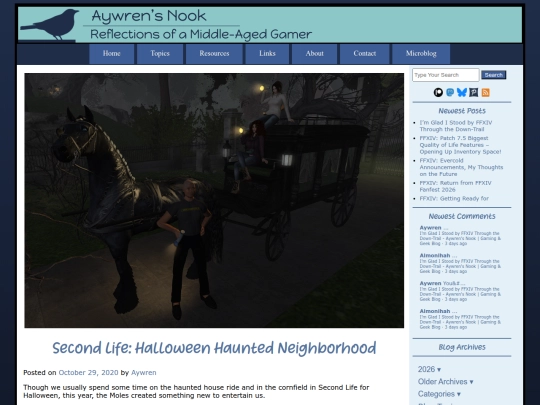Open 'FFXIV: Getting Ready for' post
Screen dimensions: 540x405
(454, 198)
